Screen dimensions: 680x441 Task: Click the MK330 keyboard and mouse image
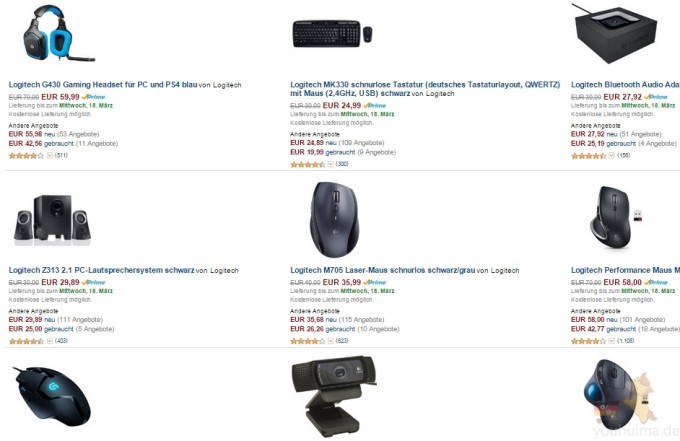(x=333, y=33)
